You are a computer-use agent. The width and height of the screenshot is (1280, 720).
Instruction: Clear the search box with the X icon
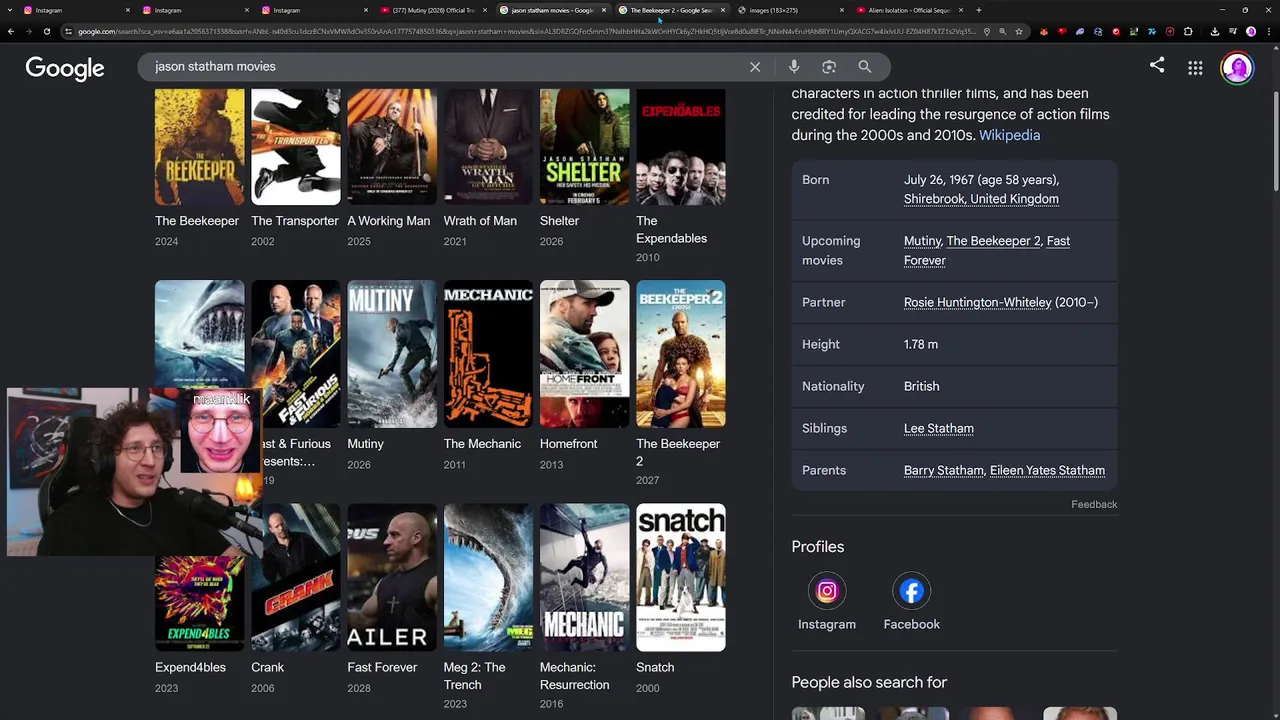pos(755,67)
